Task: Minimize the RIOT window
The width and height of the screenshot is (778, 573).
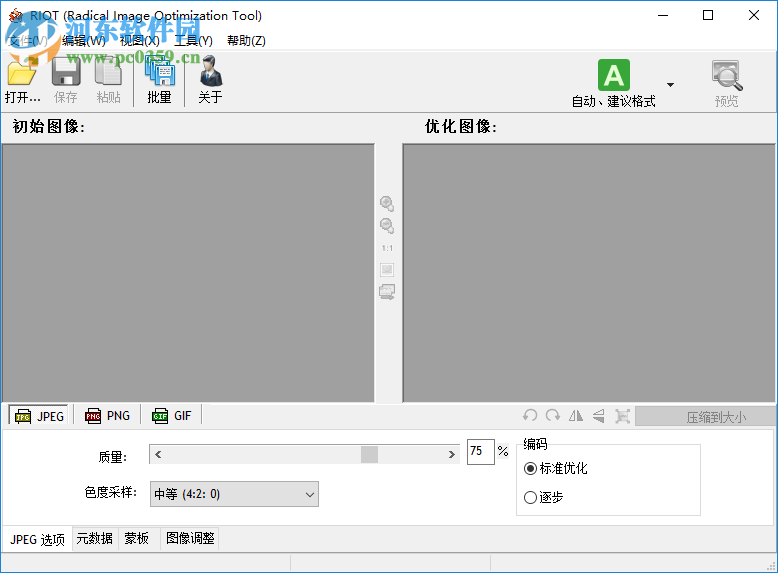Action: pyautogui.click(x=663, y=15)
